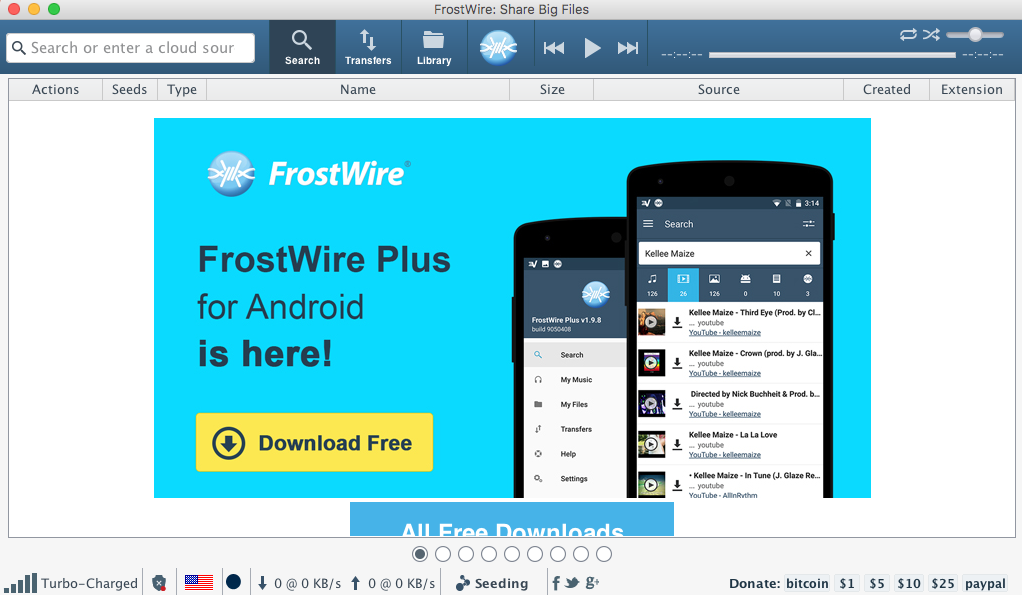Open the Library section
The height and width of the screenshot is (595, 1022).
click(433, 46)
